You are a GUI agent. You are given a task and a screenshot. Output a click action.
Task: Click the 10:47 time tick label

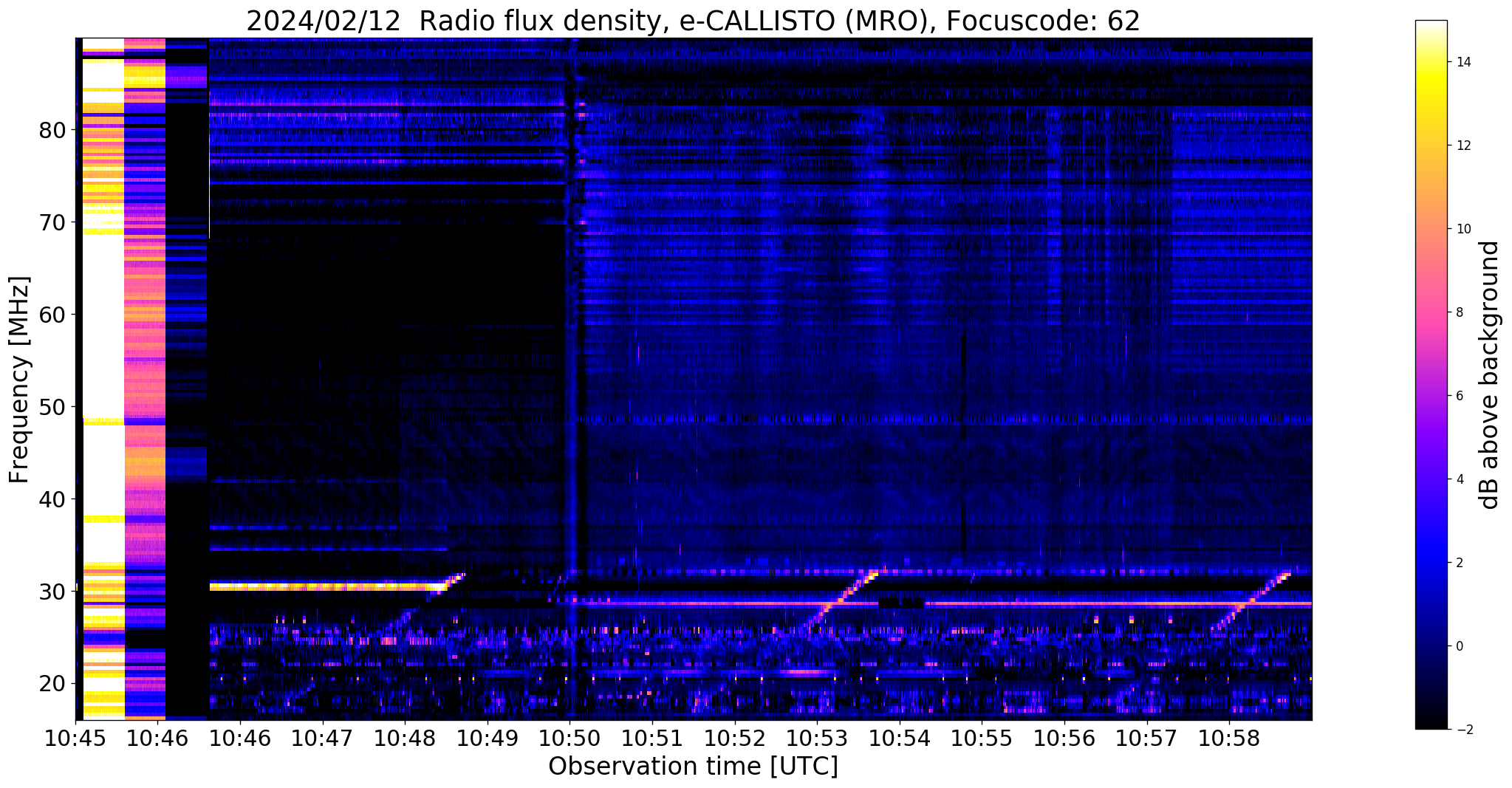[321, 738]
